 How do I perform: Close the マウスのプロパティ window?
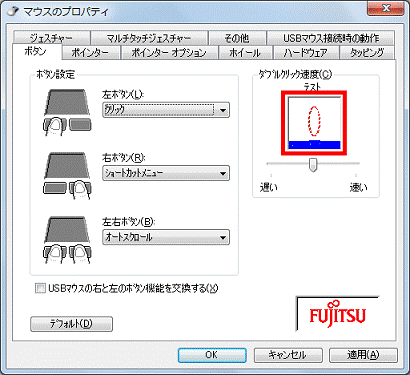tap(385, 9)
